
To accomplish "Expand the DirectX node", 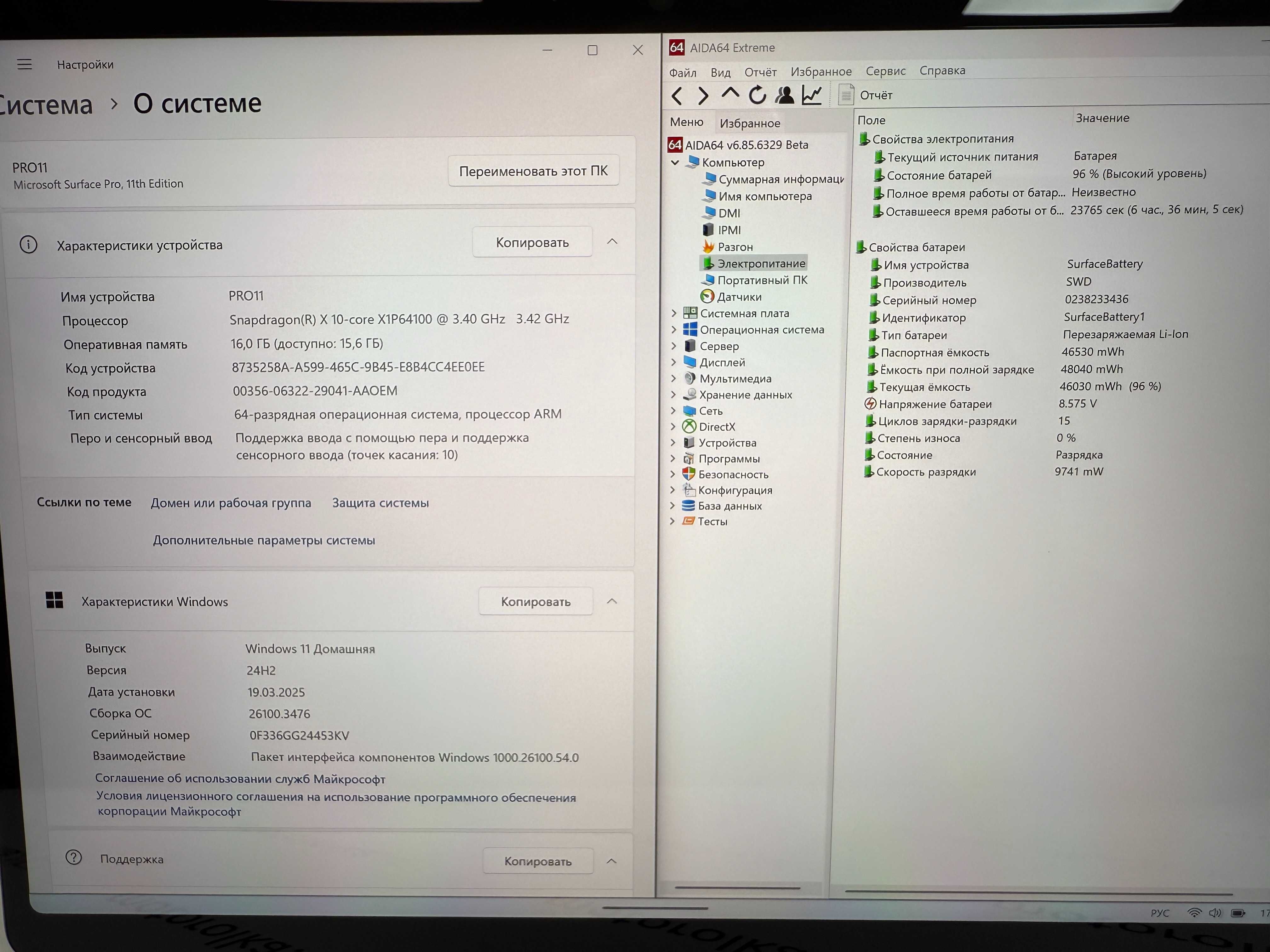I will point(673,427).
